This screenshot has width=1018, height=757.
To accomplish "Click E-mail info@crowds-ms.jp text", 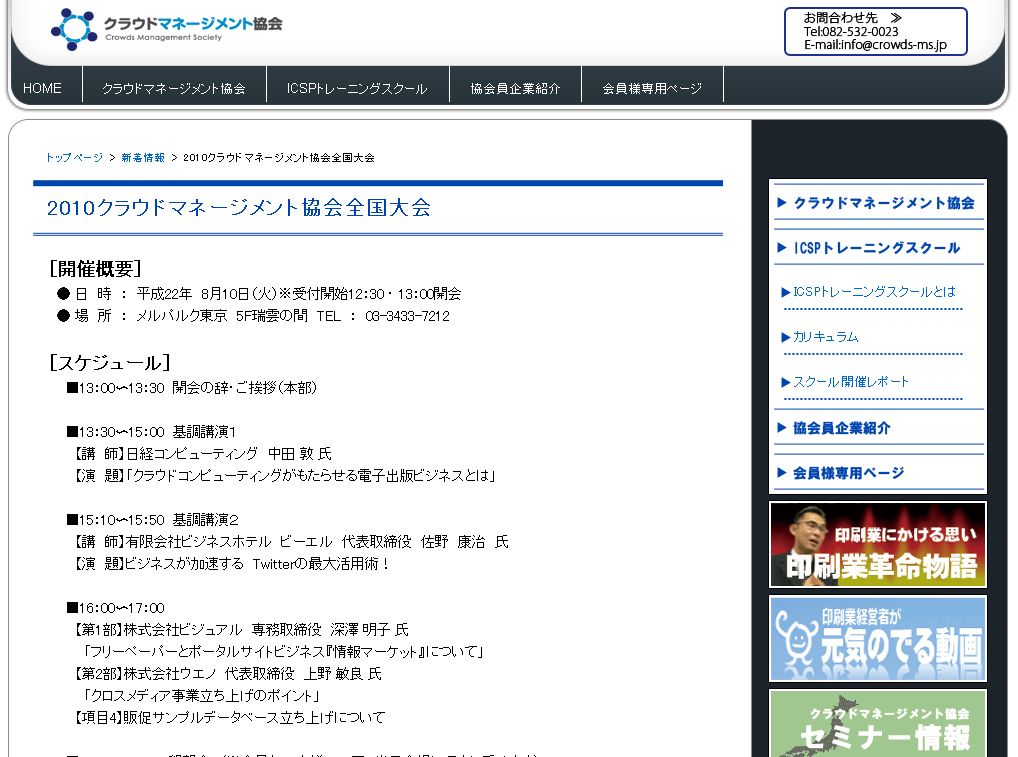I will click(875, 45).
